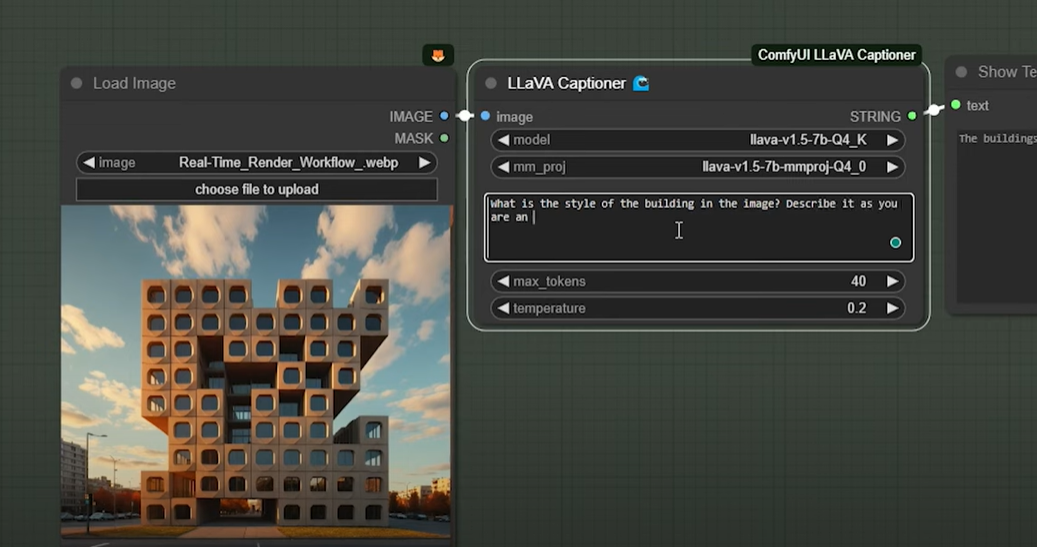
Task: Click the choose file to upload button
Action: pyautogui.click(x=257, y=189)
